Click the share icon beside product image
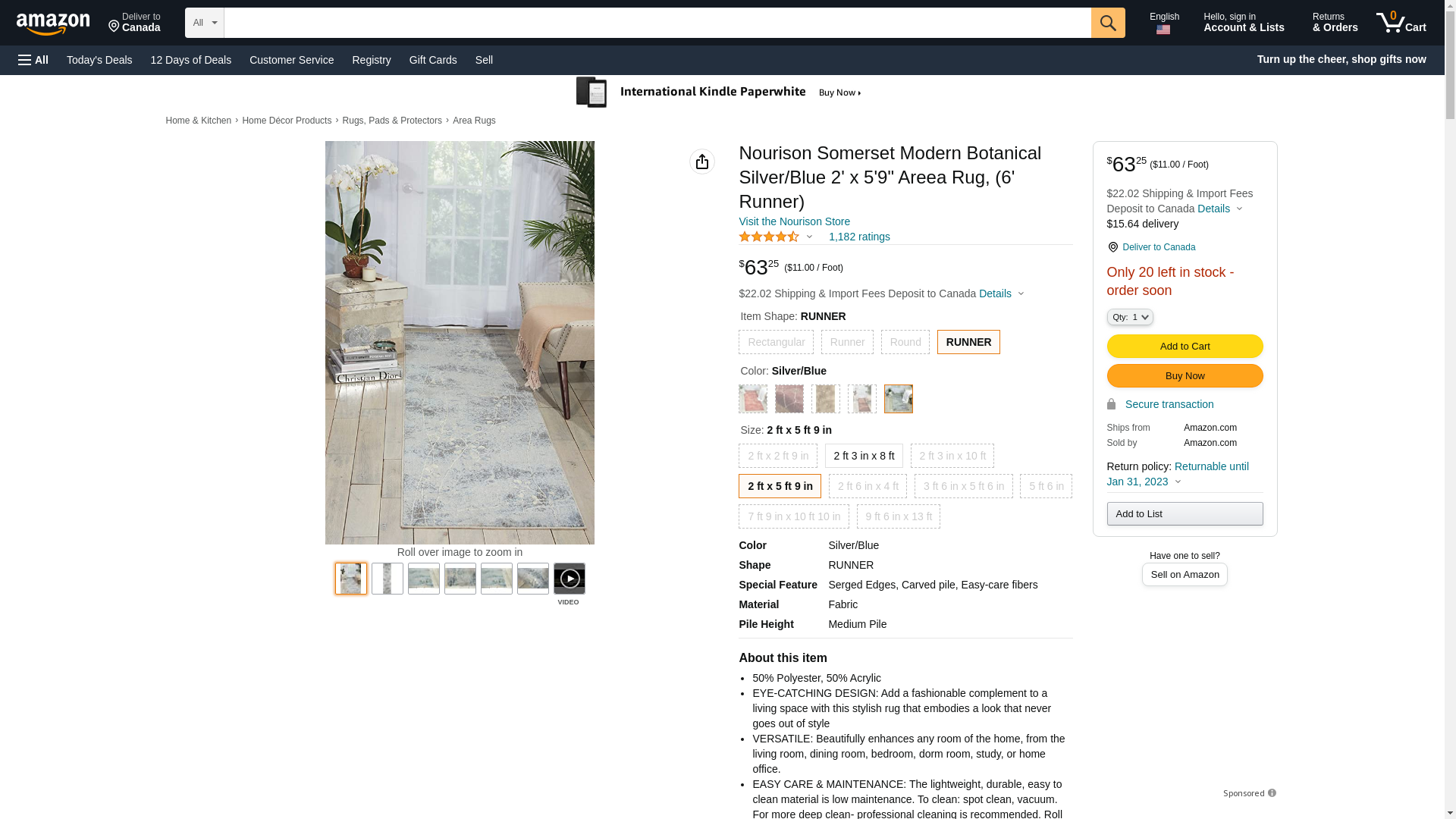1456x819 pixels. click(702, 162)
